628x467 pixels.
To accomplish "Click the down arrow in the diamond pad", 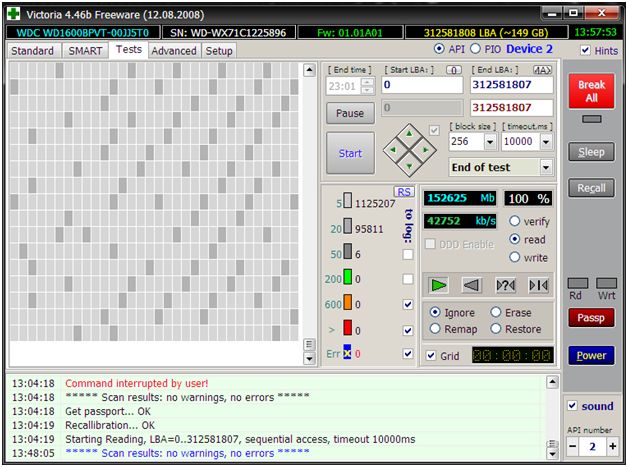I will pos(409,166).
